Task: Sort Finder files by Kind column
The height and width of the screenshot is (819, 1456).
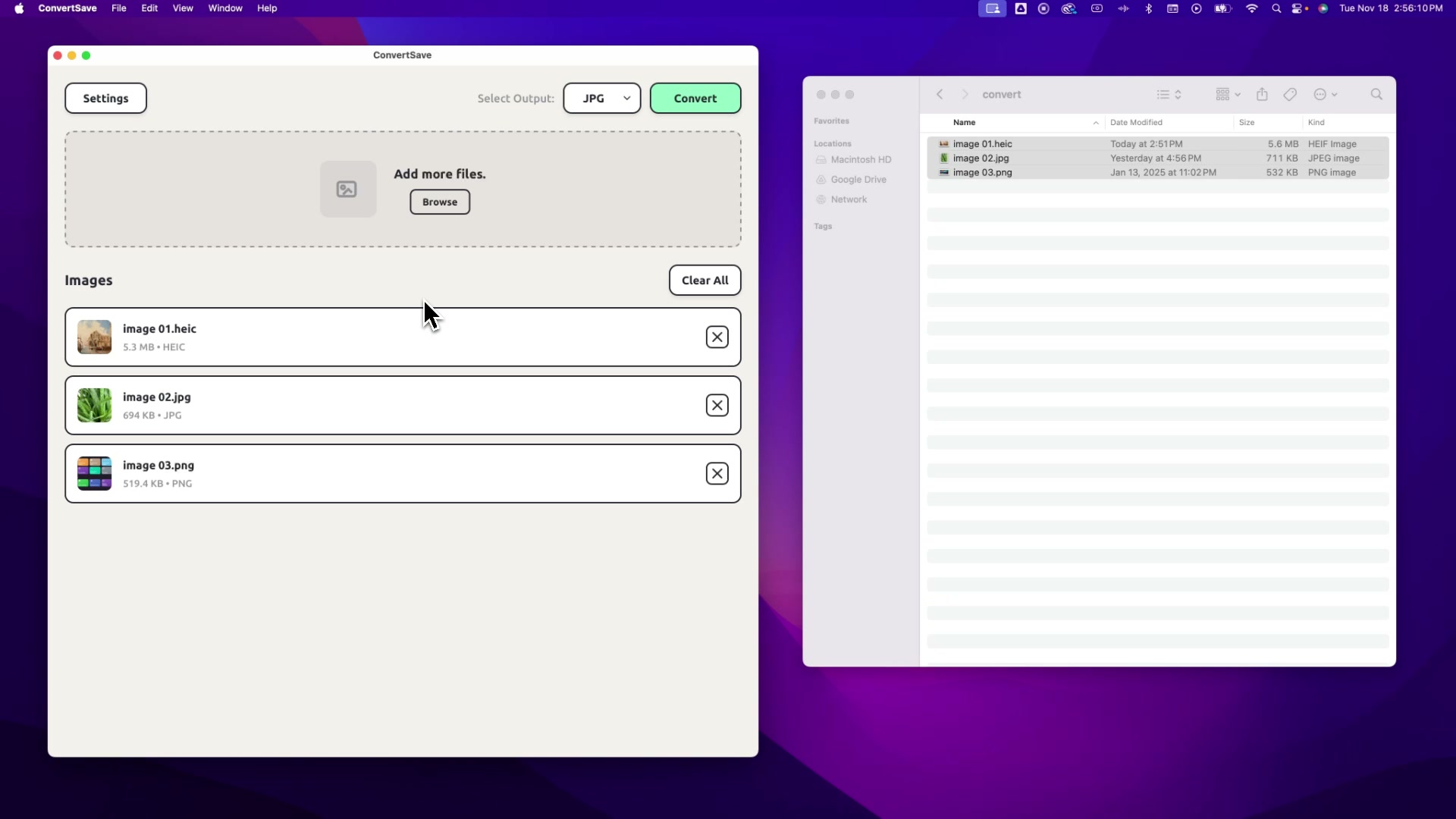Action: pyautogui.click(x=1316, y=123)
